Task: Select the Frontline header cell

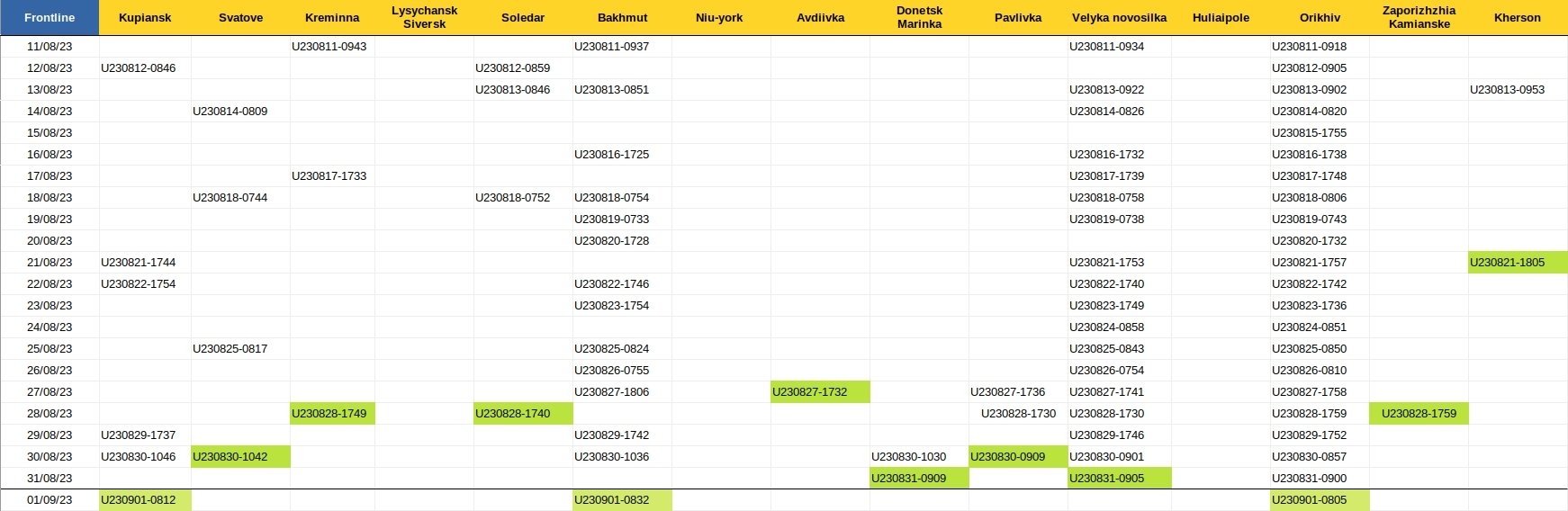Action: pos(50,18)
